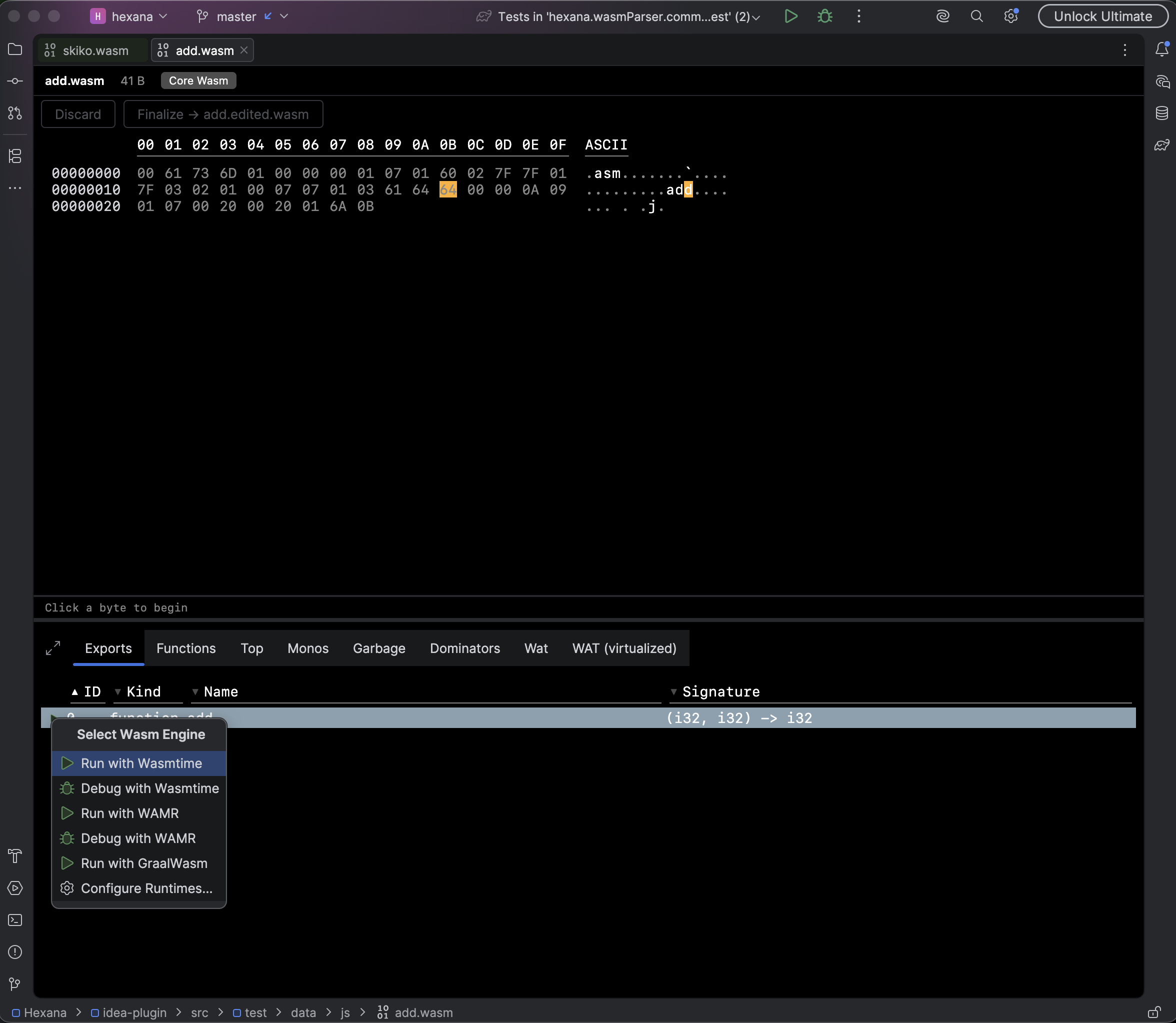Screen dimensions: 1176x1023
Task: Click Finalize to add.edited.wasm button
Action: pyautogui.click(x=223, y=114)
